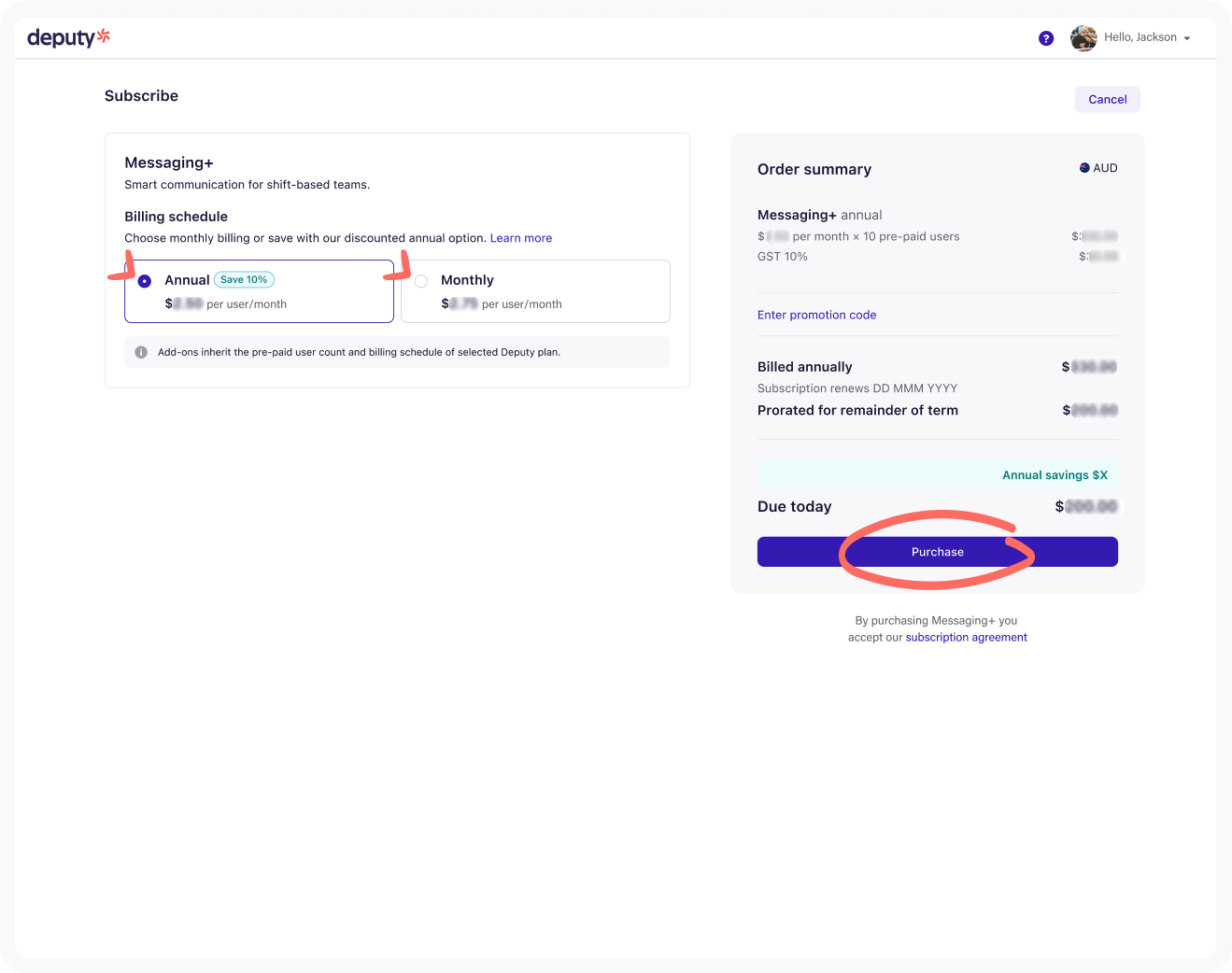1232x973 pixels.
Task: Open the Hello, Jackson account menu
Action: (1140, 37)
